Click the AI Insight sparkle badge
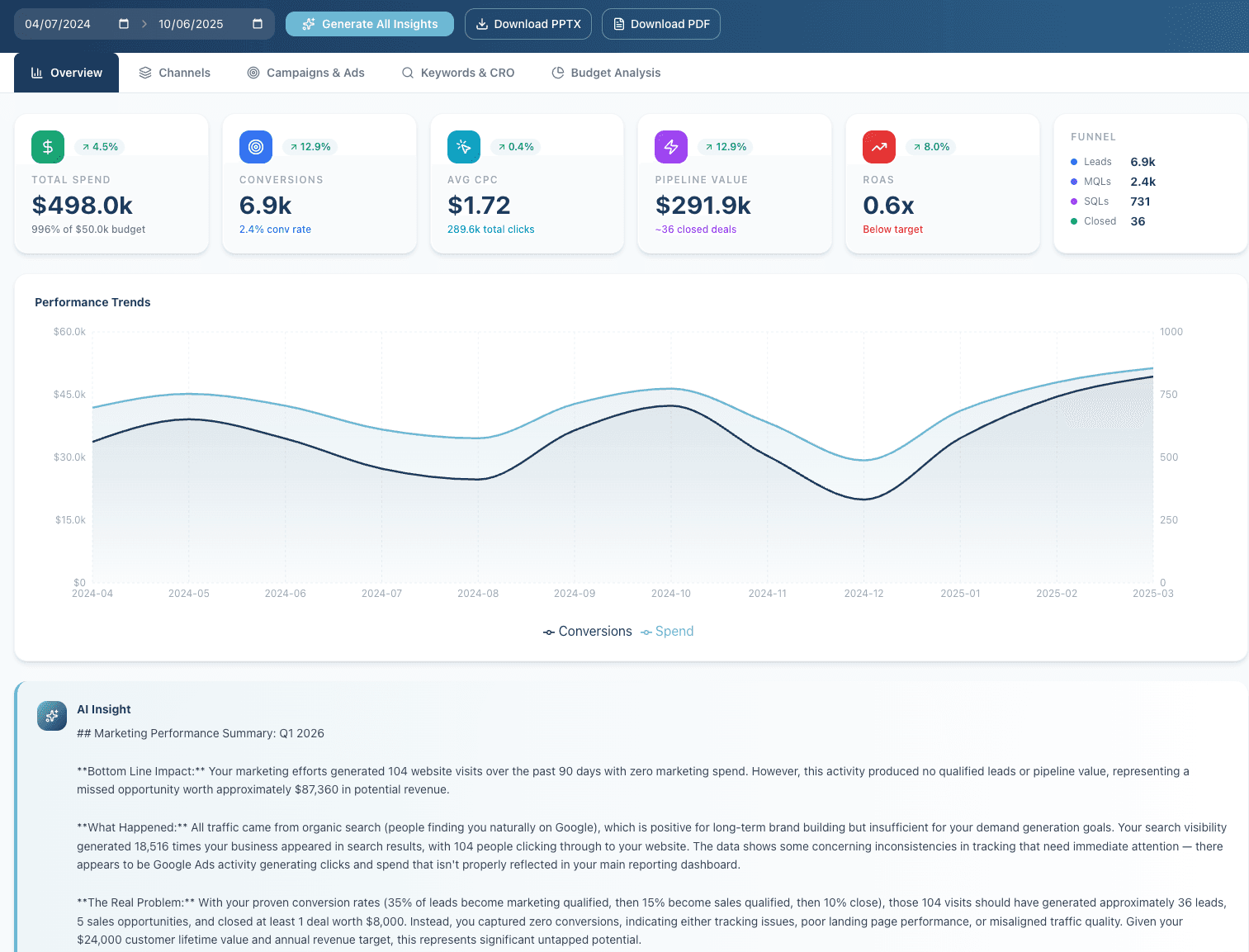Screen dimensions: 1249x952 pos(51,716)
